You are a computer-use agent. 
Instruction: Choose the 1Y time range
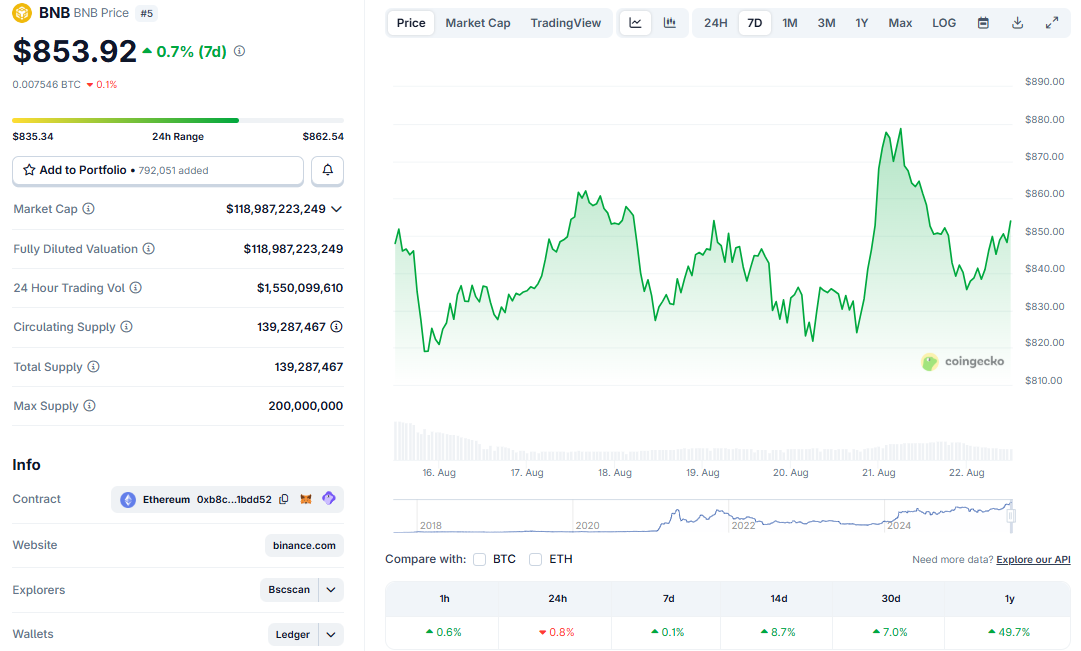tap(862, 23)
